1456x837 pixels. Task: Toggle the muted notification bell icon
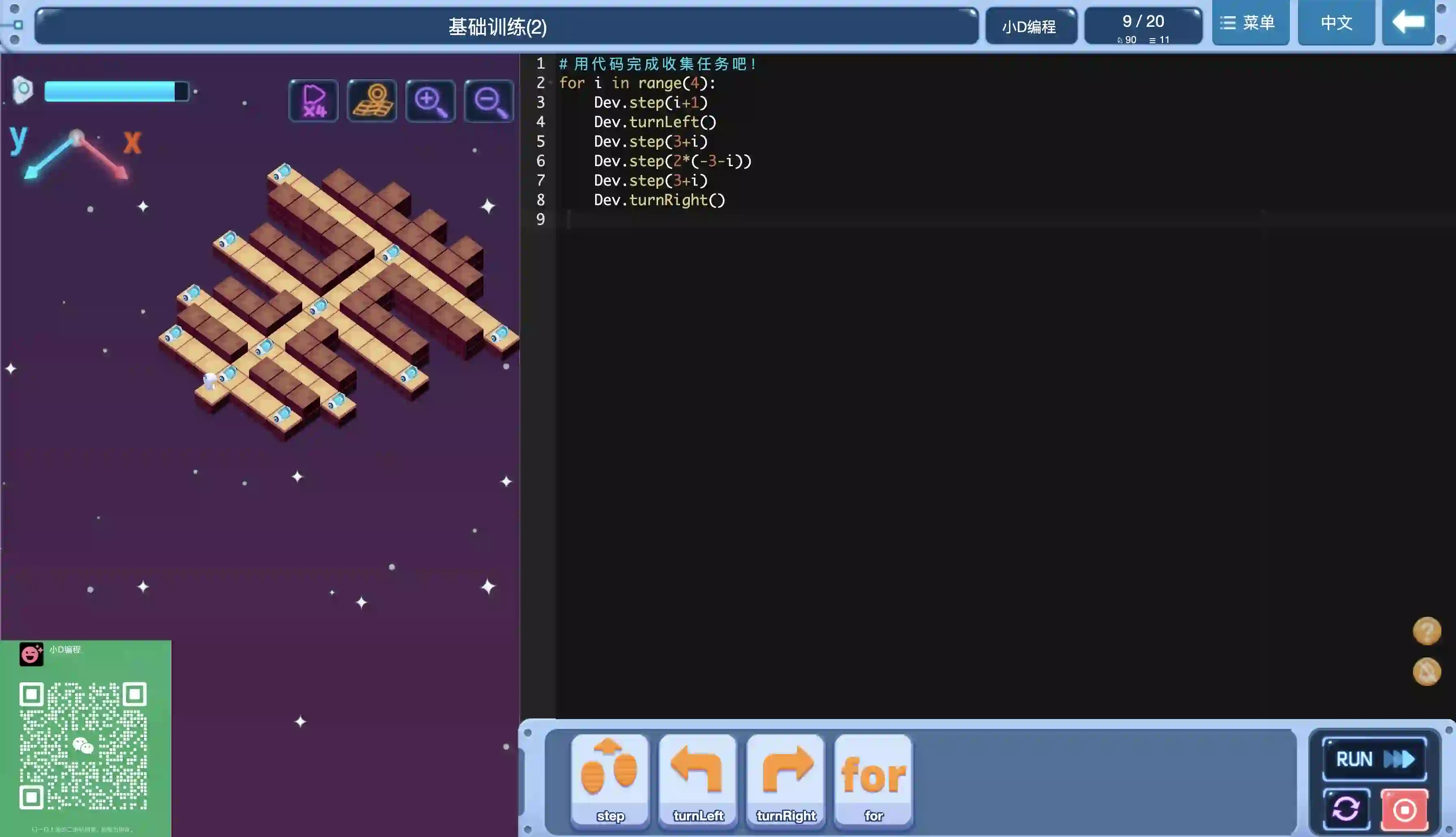pos(1427,672)
